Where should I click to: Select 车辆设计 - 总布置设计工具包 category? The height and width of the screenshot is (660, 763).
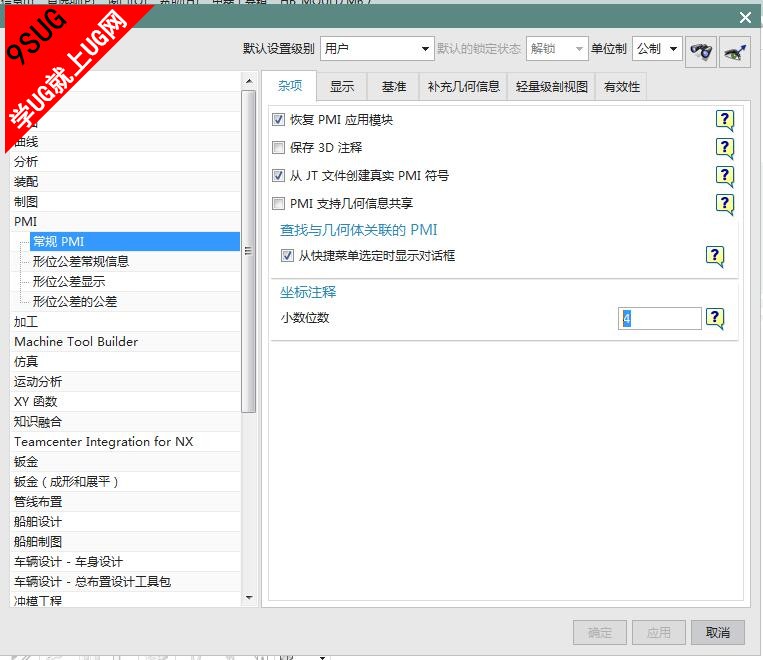(x=125, y=582)
